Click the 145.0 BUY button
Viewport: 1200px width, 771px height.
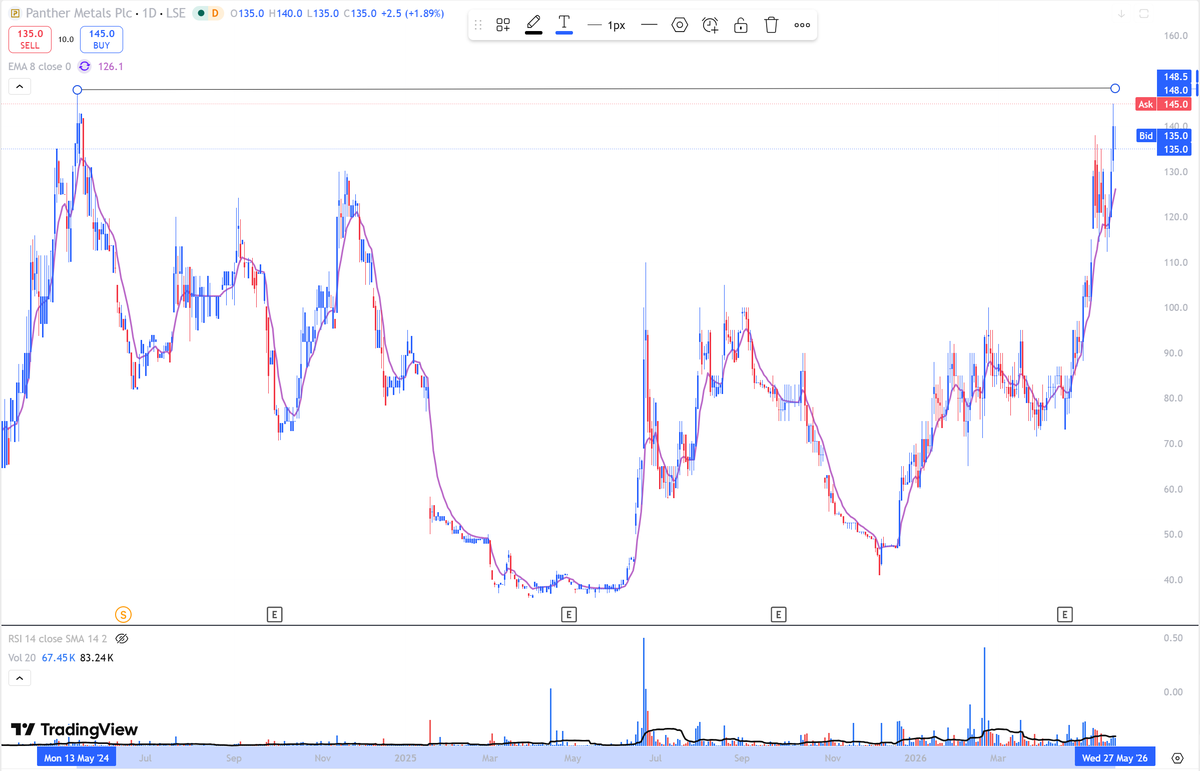click(x=102, y=39)
